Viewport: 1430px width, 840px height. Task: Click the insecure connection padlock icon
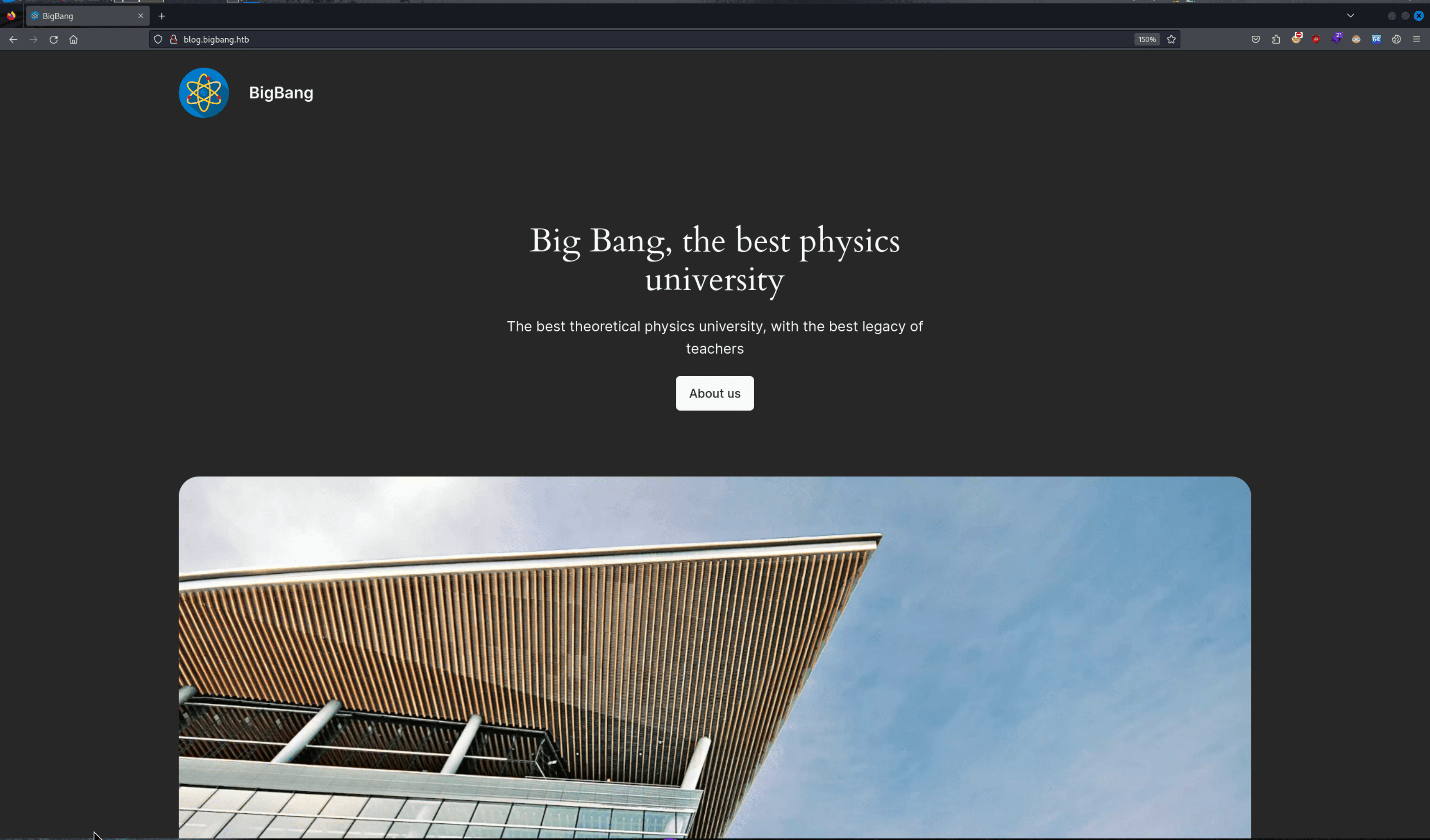point(174,39)
